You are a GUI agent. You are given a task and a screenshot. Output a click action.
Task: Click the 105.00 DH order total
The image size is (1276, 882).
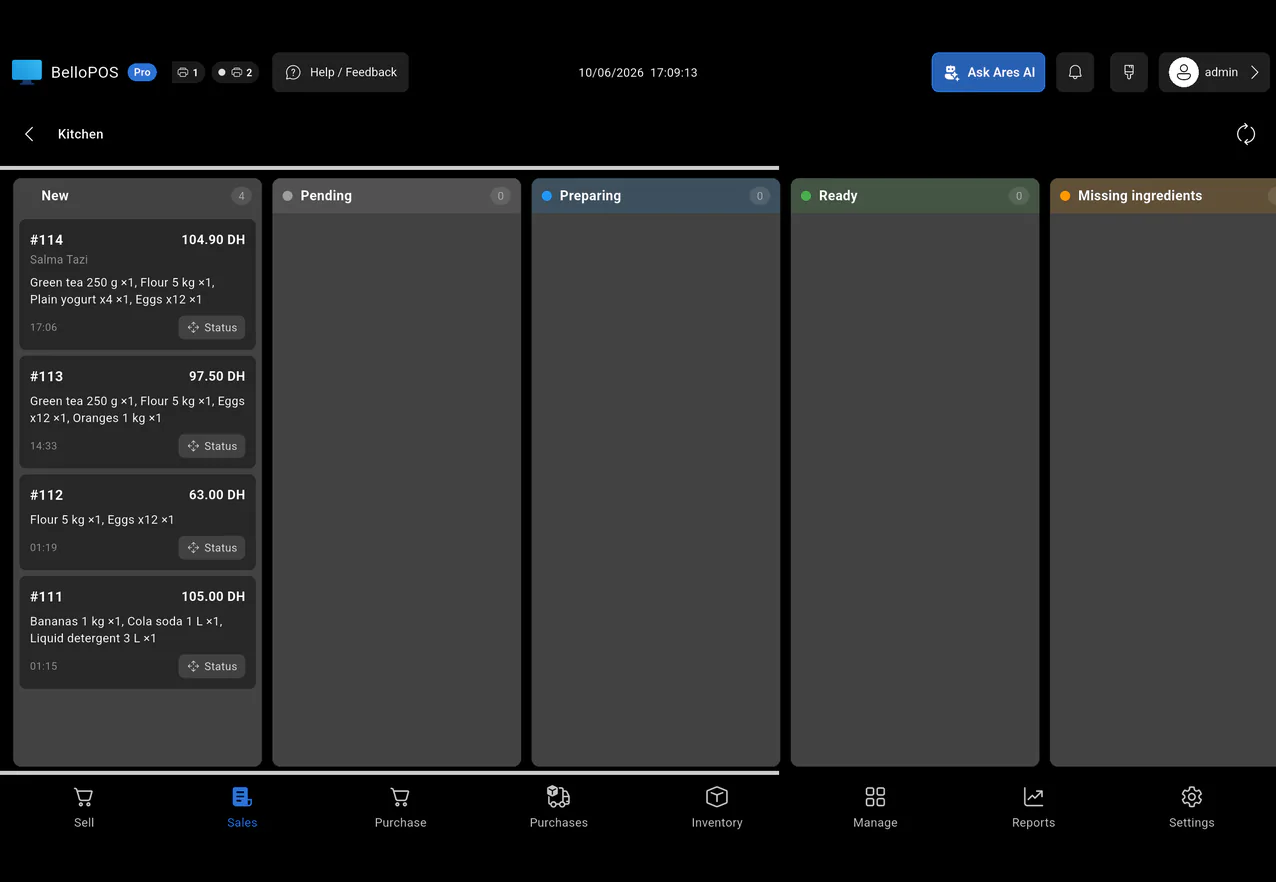pos(213,596)
